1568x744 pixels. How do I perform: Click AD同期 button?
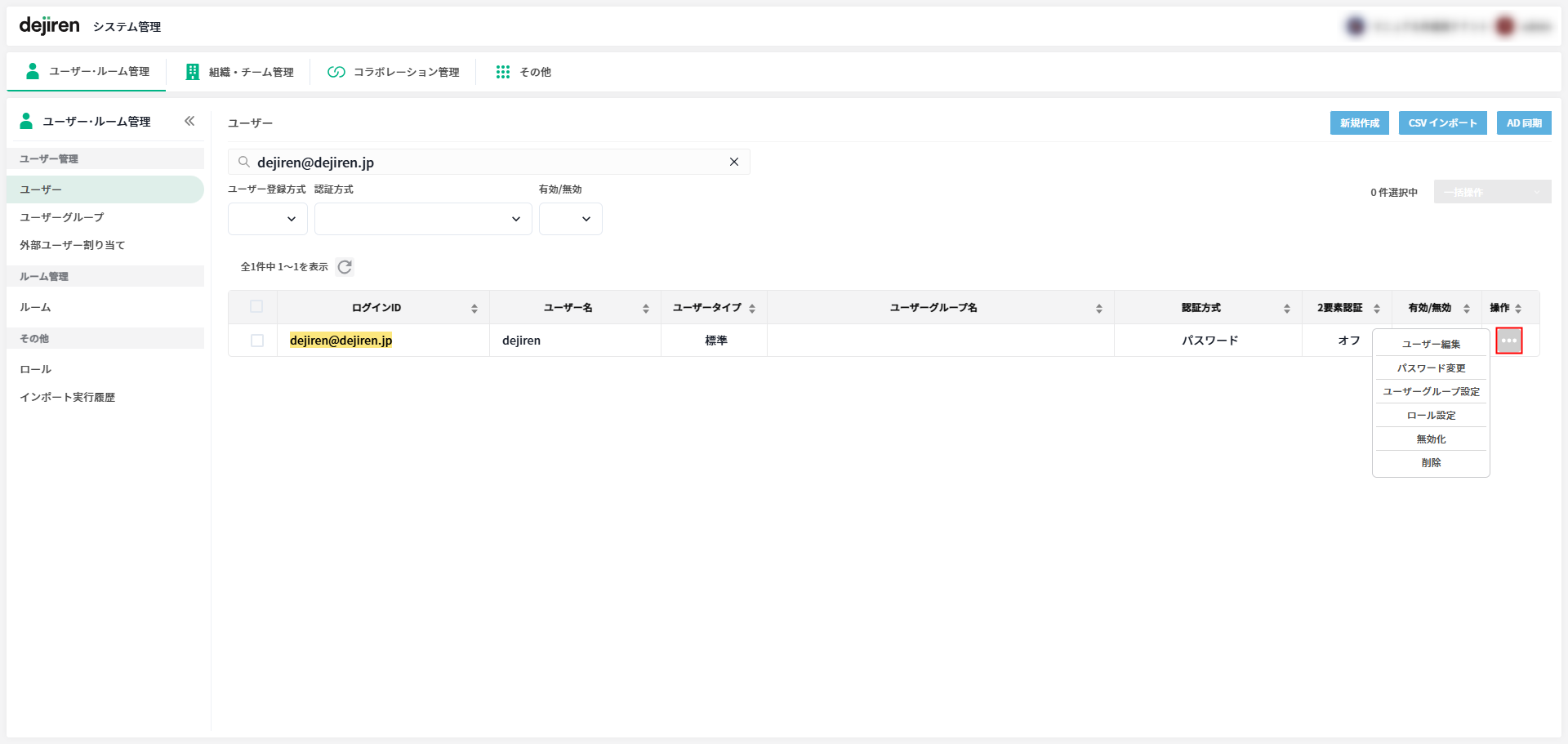click(x=1524, y=123)
